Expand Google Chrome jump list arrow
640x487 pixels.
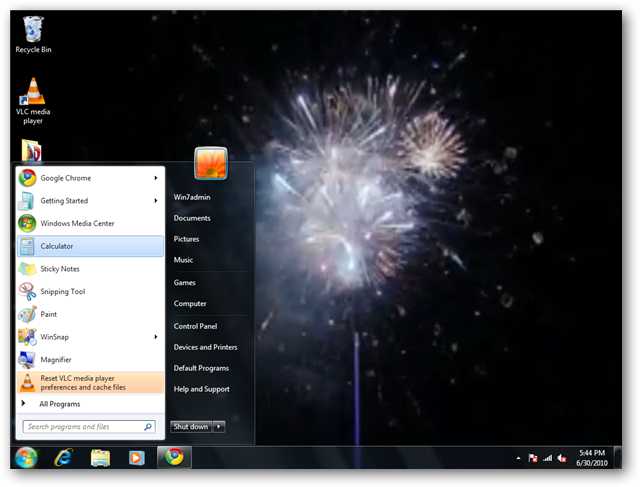(x=156, y=178)
